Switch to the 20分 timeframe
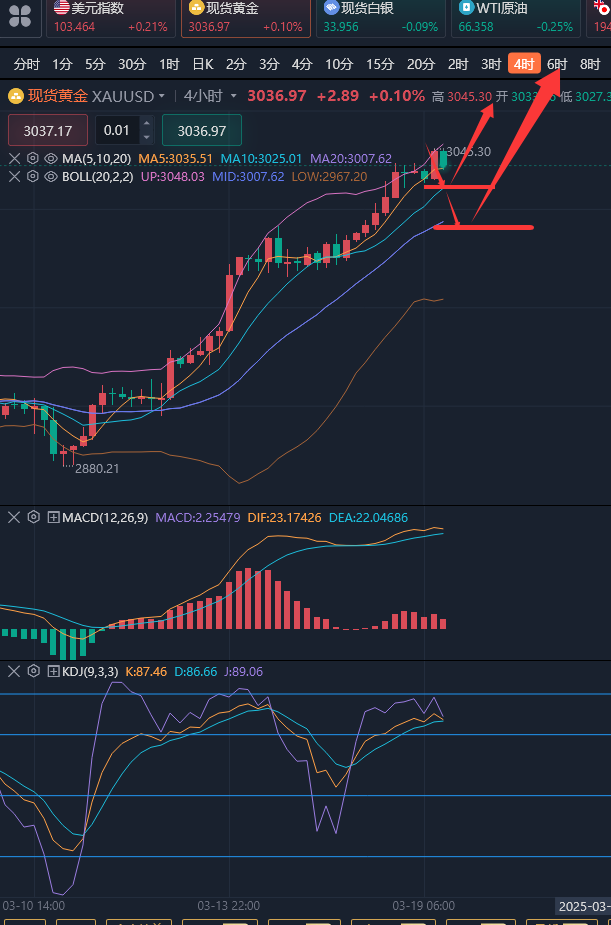The height and width of the screenshot is (925, 611). click(x=421, y=64)
